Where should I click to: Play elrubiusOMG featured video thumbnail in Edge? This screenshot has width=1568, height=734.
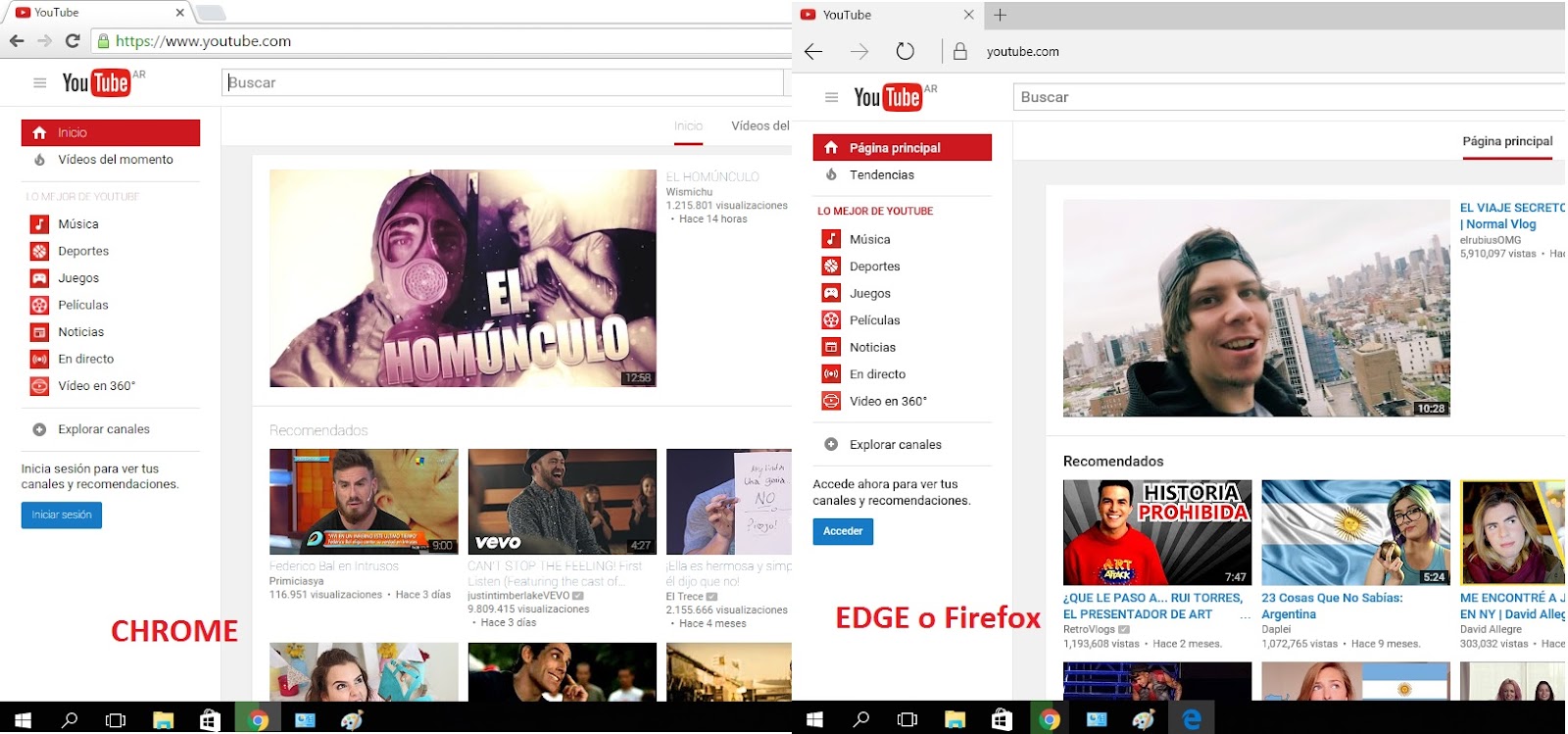click(x=1256, y=309)
